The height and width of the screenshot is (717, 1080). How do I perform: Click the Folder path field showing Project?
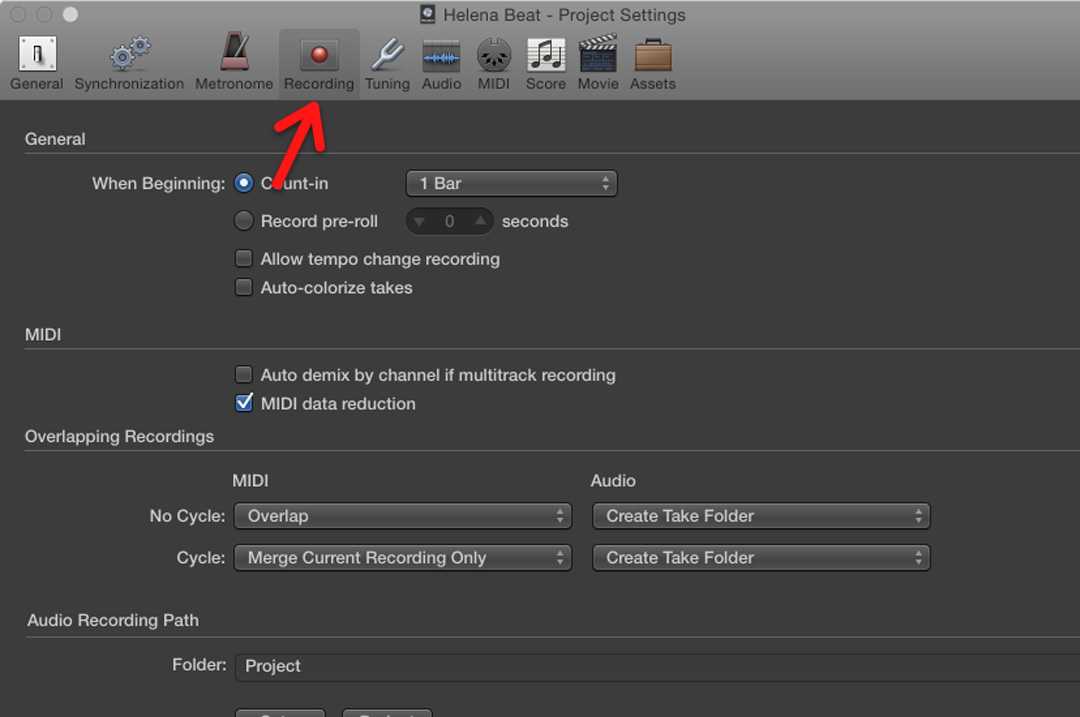[x=650, y=666]
